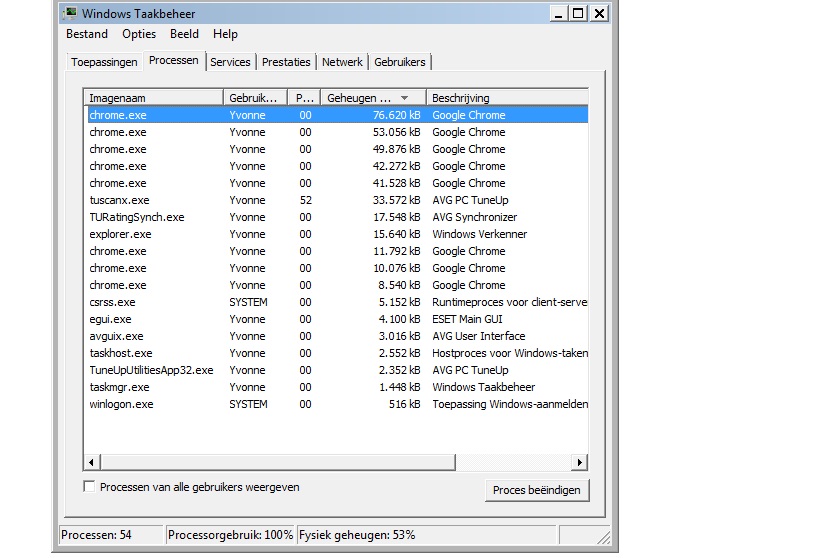Click the 33.572 kB memory value

[396, 200]
